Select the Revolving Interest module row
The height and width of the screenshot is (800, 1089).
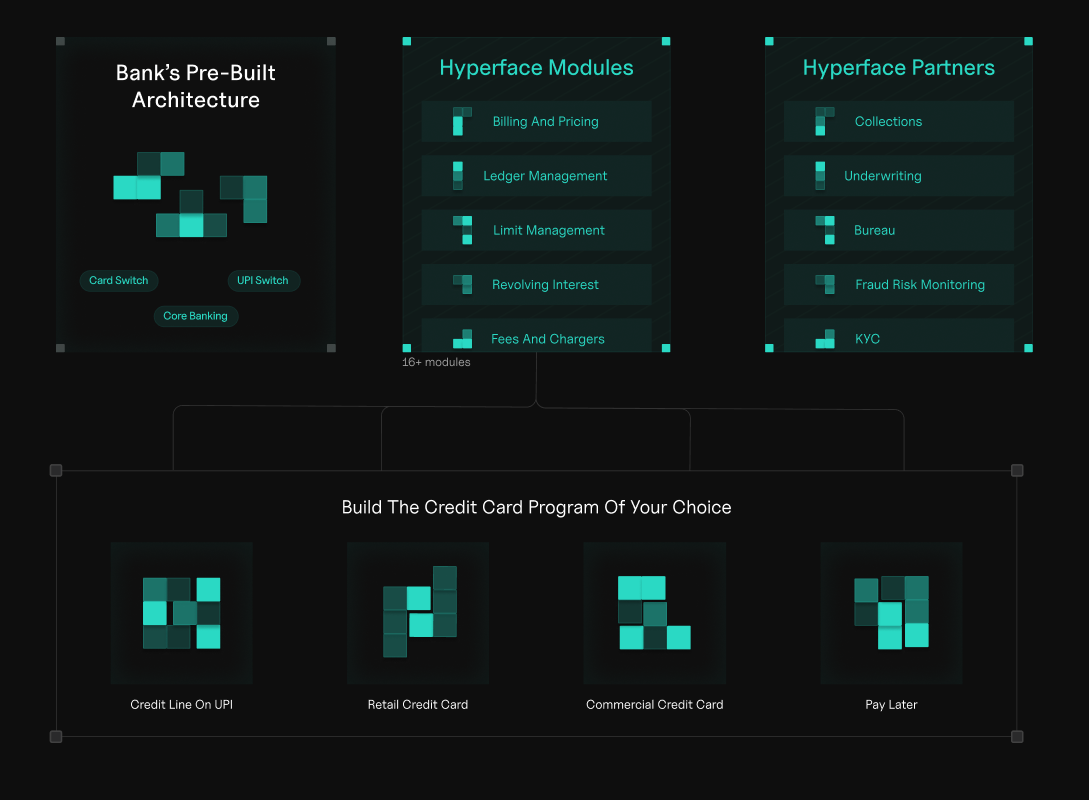(537, 284)
